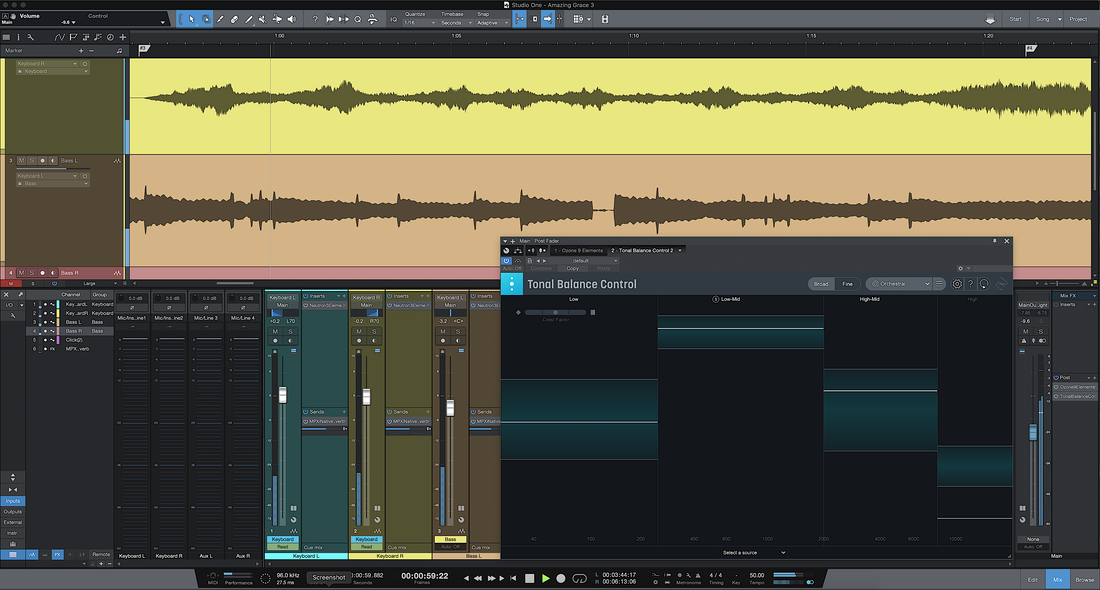The width and height of the screenshot is (1100, 590).
Task: Select the Zoom tool in the toolbar
Action: (356, 19)
